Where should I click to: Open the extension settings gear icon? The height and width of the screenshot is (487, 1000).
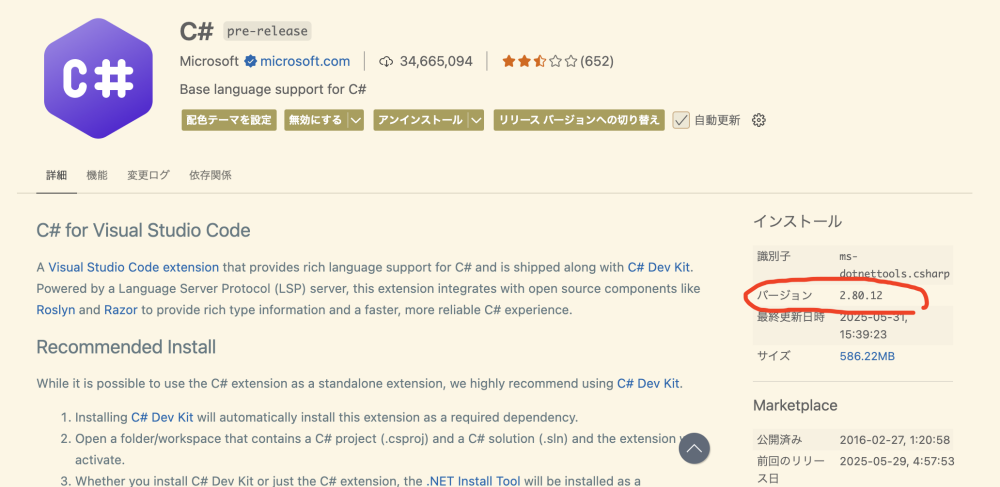coord(758,120)
